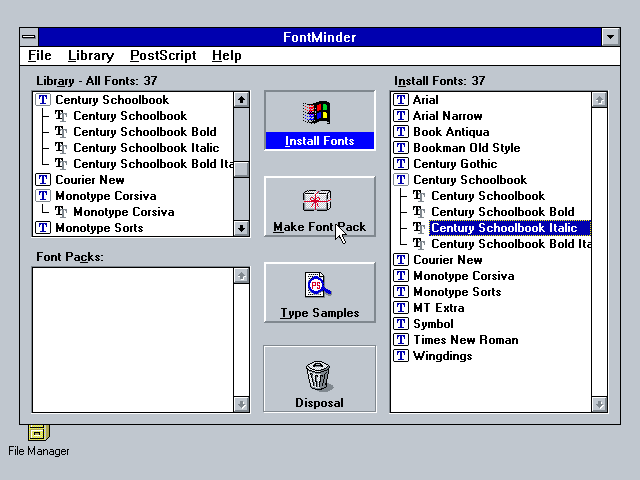This screenshot has height=480, width=640.
Task: Open the Library menu
Action: tap(91, 56)
